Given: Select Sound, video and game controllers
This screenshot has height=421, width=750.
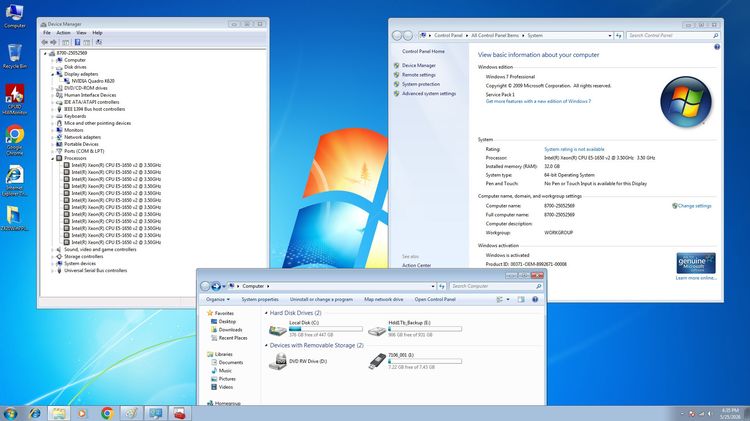Looking at the screenshot, I should (x=100, y=249).
